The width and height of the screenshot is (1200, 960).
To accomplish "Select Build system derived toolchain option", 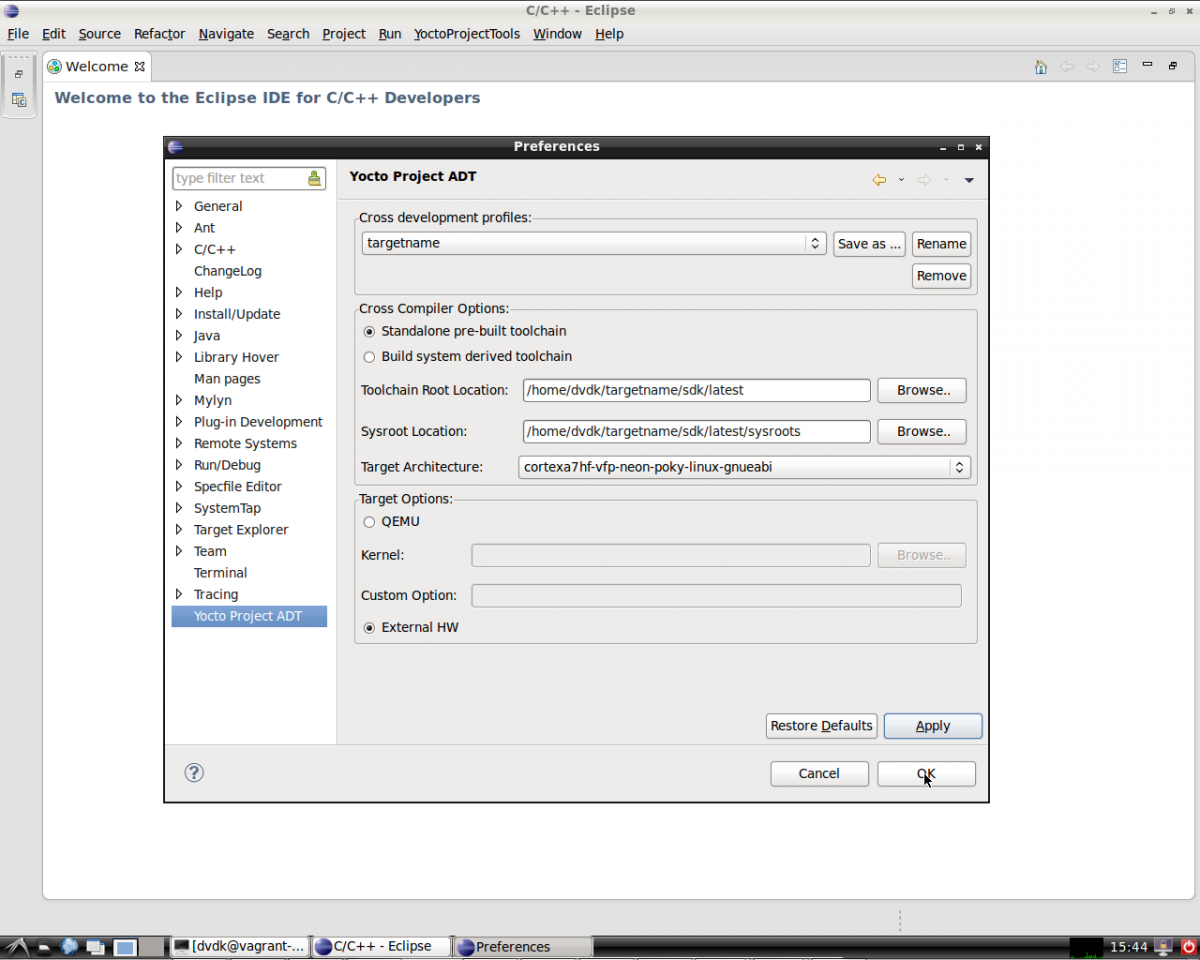I will coord(369,357).
